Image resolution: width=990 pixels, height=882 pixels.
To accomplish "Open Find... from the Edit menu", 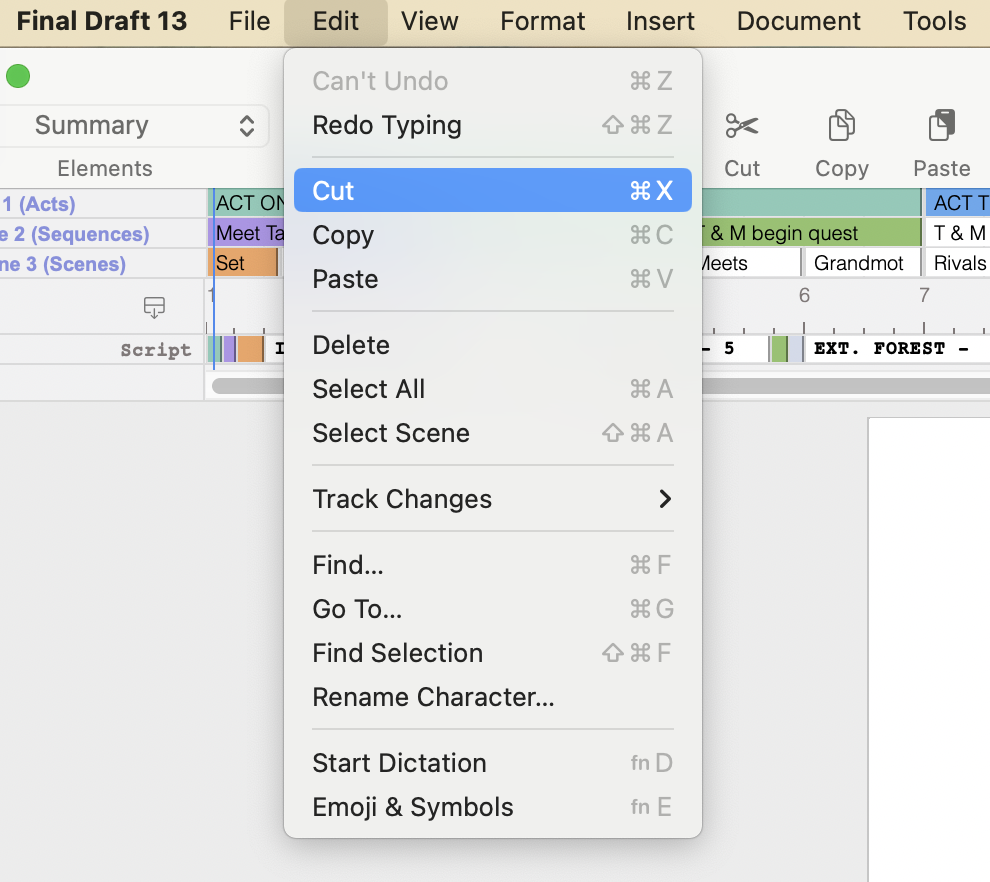I will (x=492, y=565).
